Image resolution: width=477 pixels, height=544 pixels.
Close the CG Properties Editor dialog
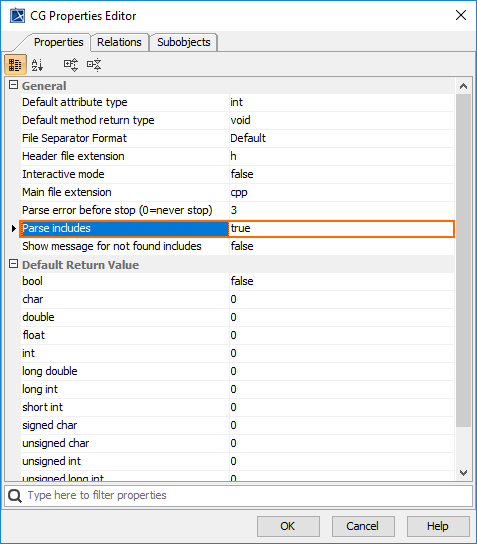click(461, 15)
